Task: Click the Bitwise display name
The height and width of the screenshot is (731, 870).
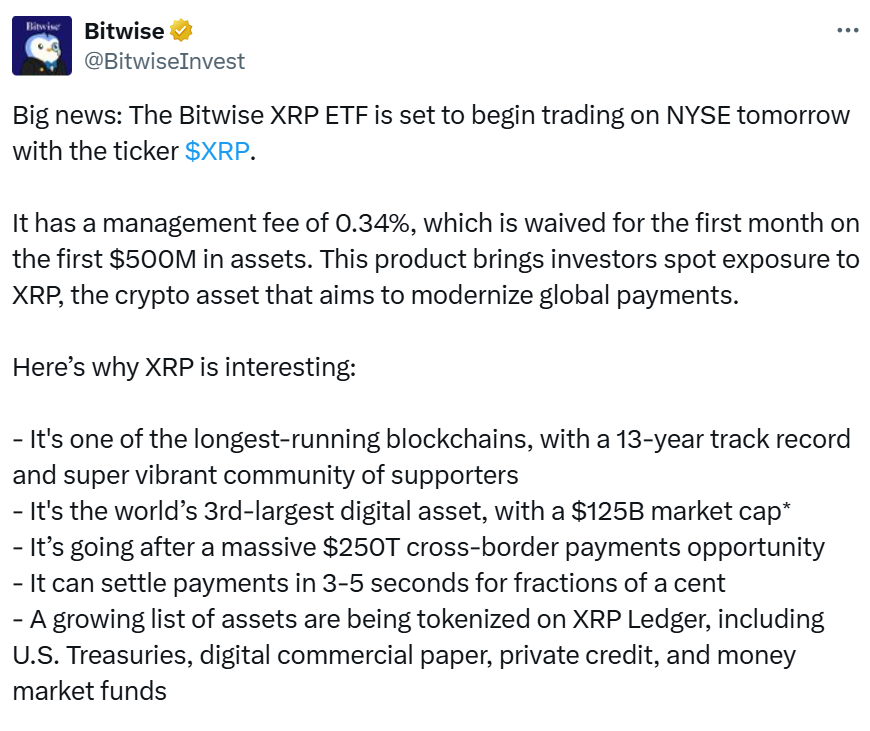Action: click(123, 31)
